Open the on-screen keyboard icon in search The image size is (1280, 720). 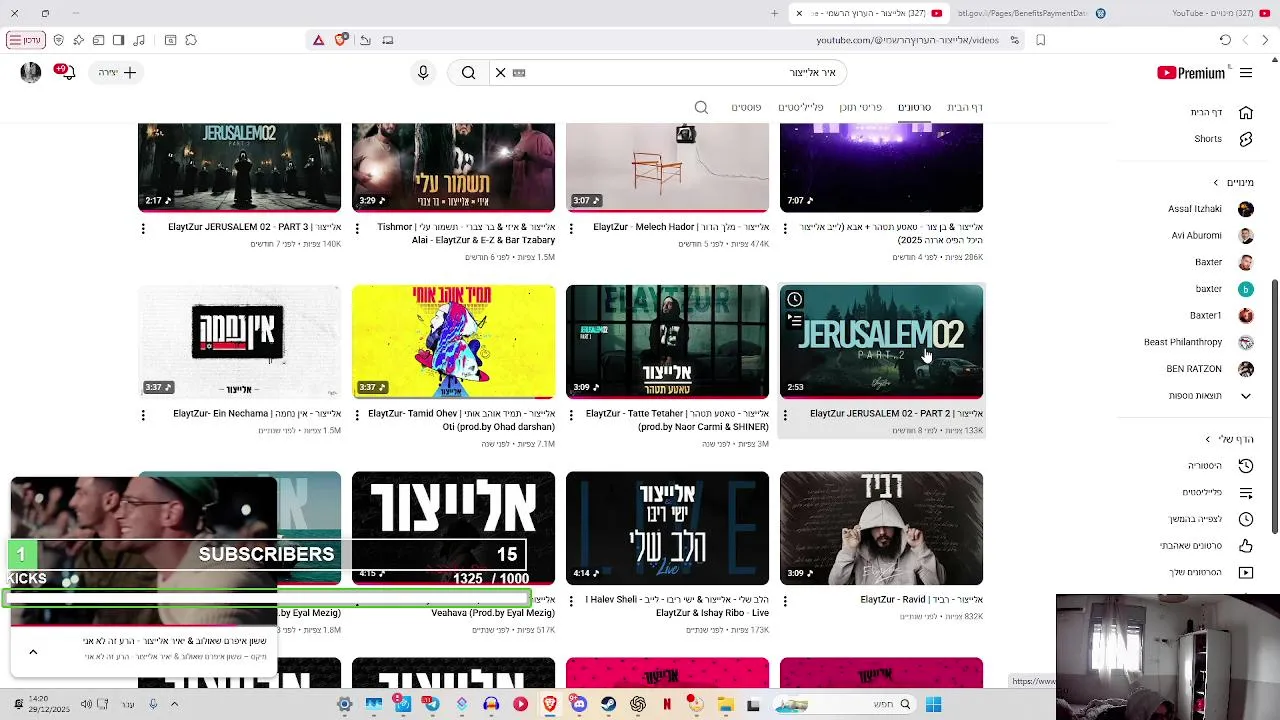(519, 73)
